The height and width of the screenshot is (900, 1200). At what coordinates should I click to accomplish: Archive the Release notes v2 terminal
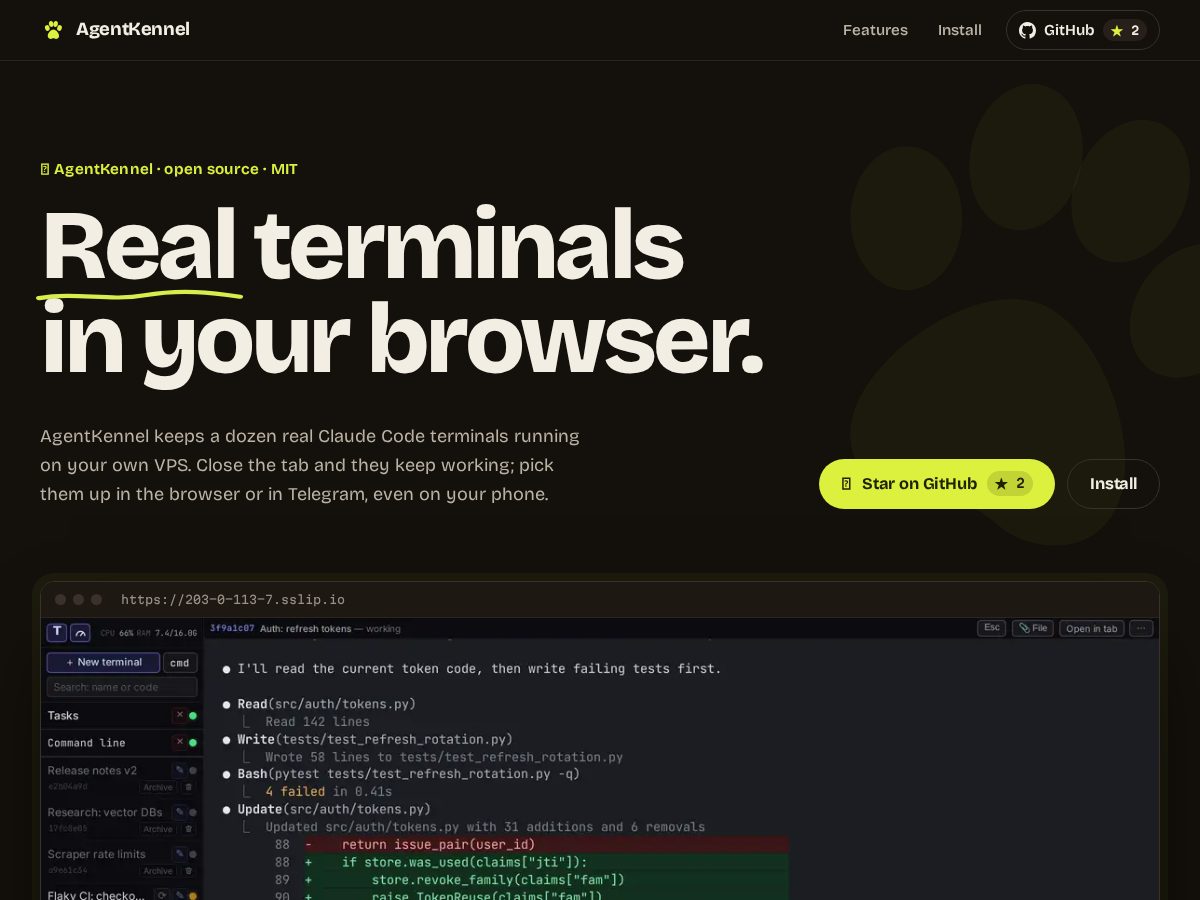click(x=157, y=787)
